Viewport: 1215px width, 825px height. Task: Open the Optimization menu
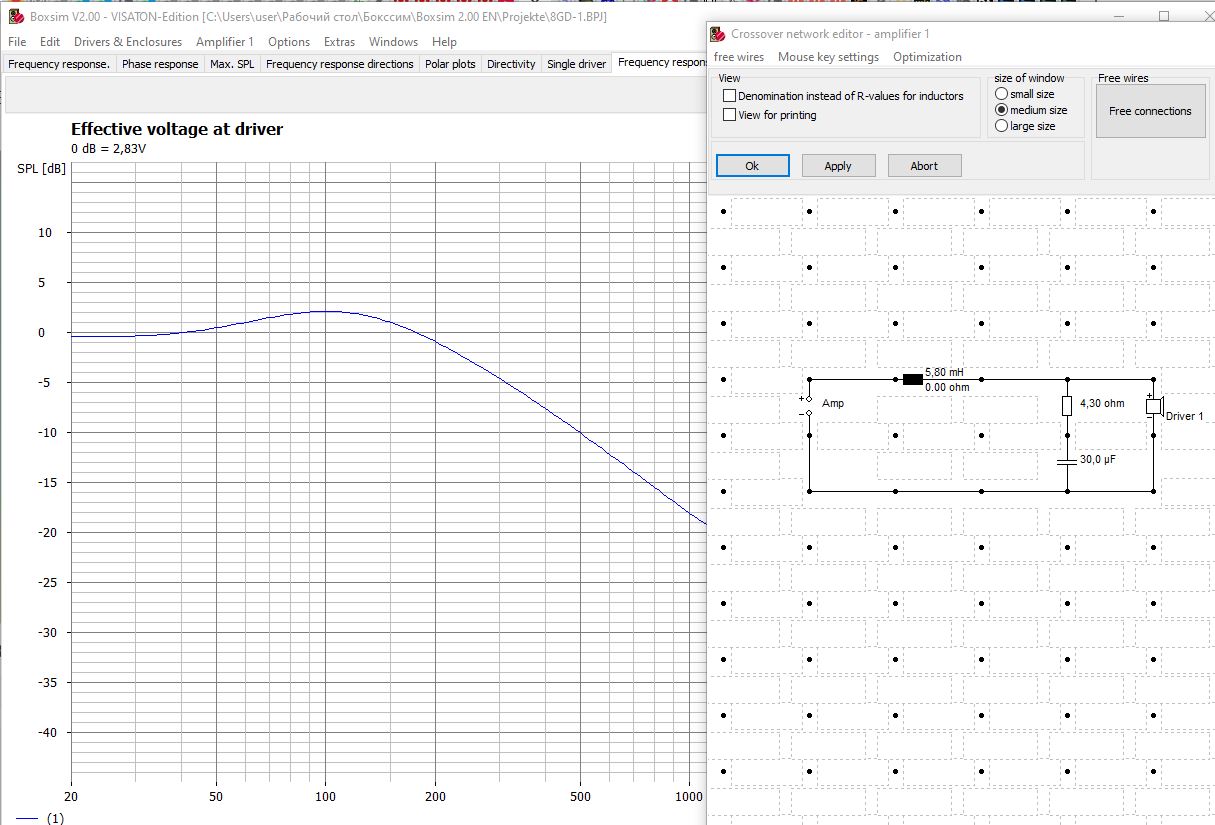(927, 57)
